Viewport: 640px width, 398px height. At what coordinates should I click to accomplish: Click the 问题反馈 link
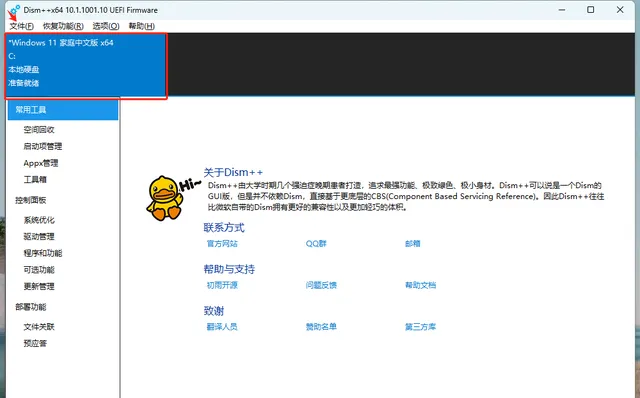(x=321, y=285)
